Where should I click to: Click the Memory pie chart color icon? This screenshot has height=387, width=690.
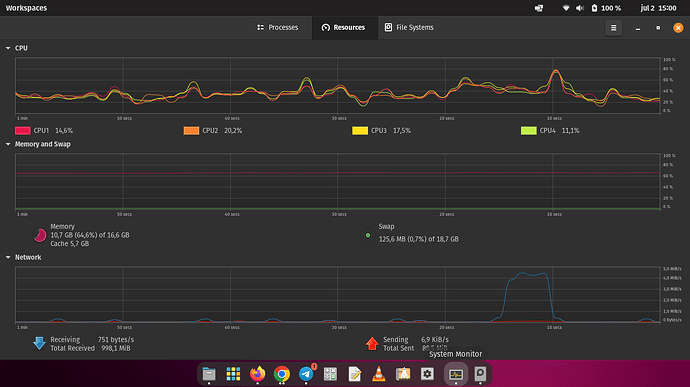coord(40,235)
